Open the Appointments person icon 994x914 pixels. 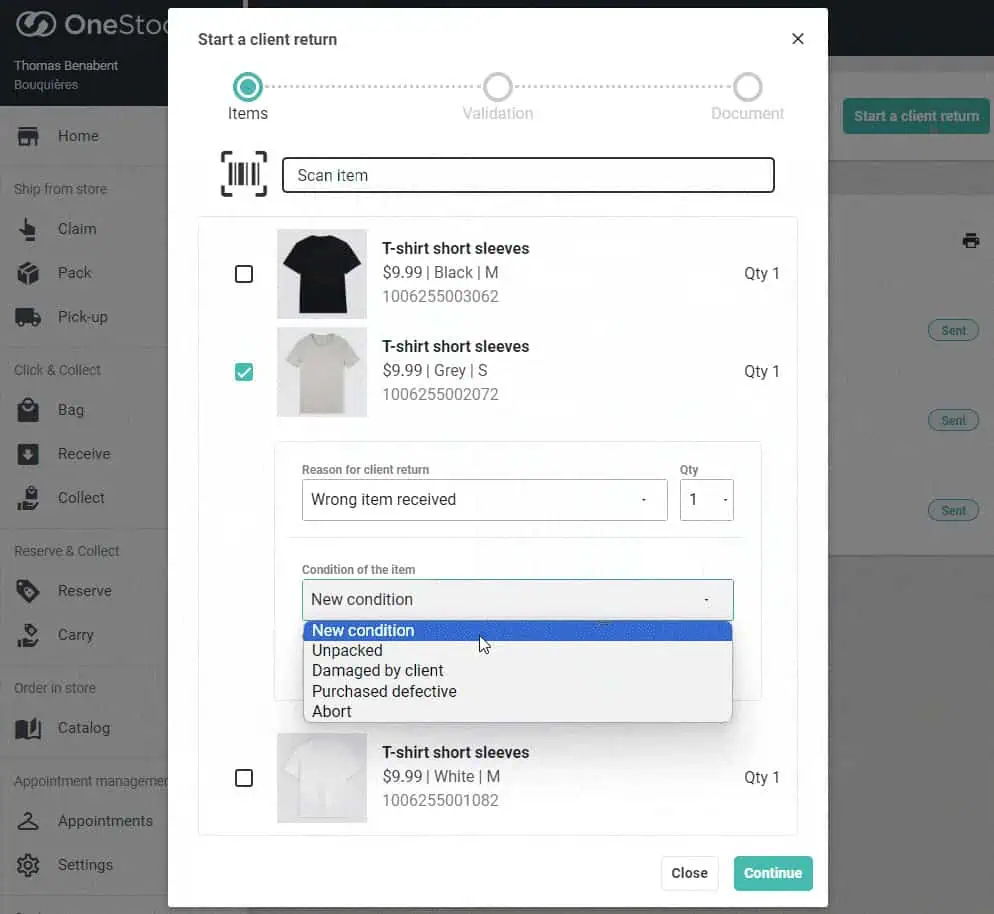tap(27, 821)
